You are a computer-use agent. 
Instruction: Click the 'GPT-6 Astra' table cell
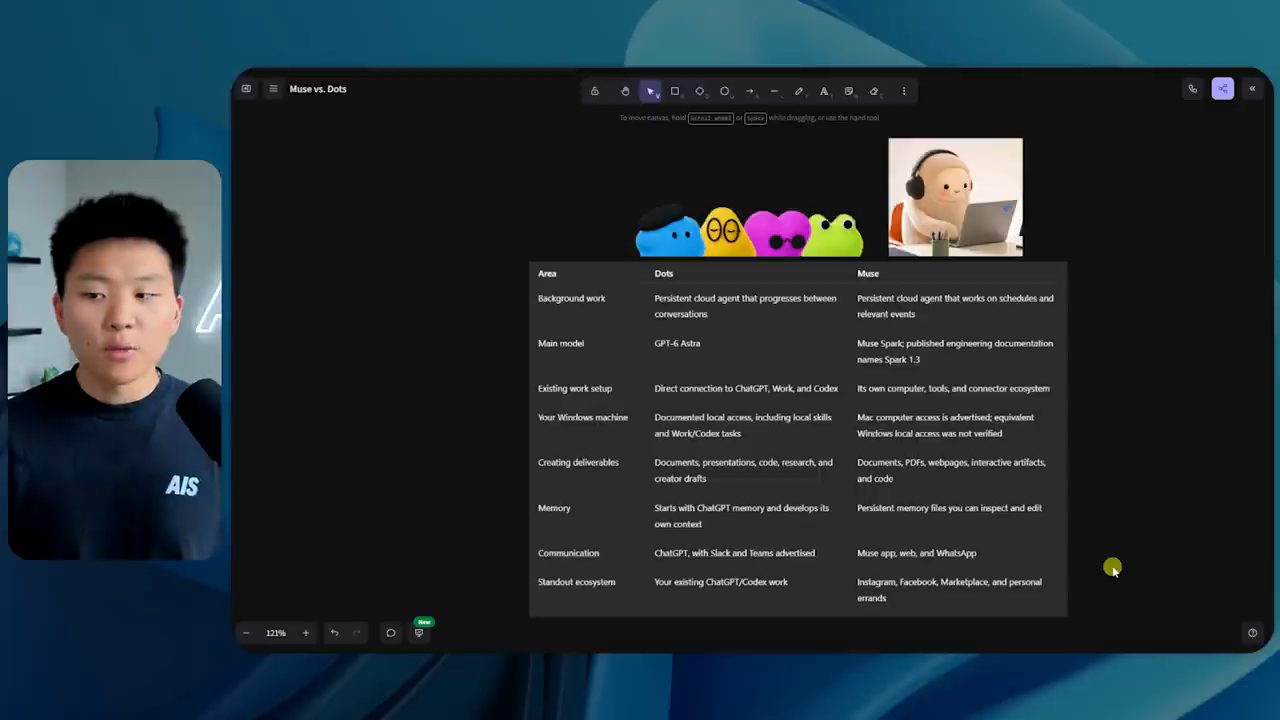(x=677, y=344)
